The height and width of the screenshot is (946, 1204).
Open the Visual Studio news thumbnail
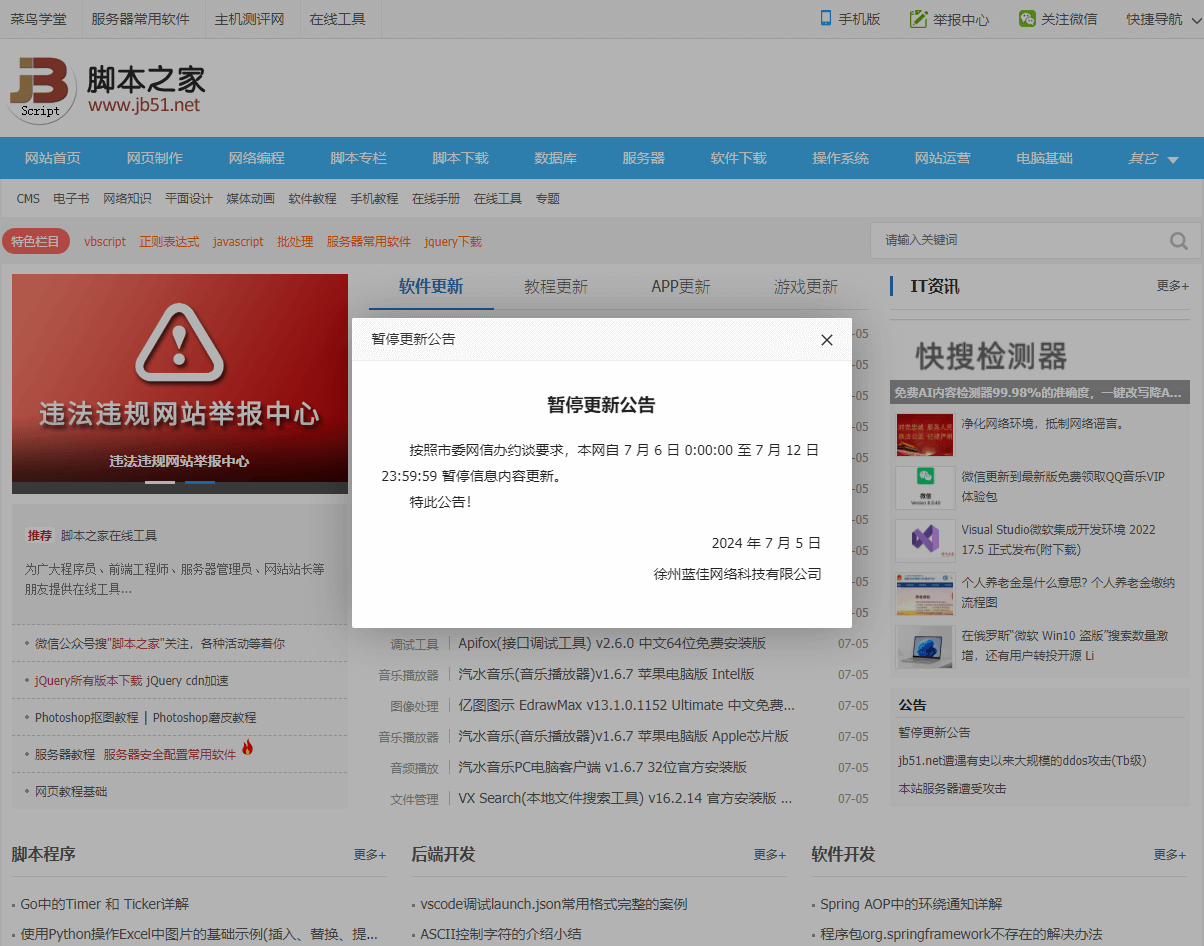[925, 541]
